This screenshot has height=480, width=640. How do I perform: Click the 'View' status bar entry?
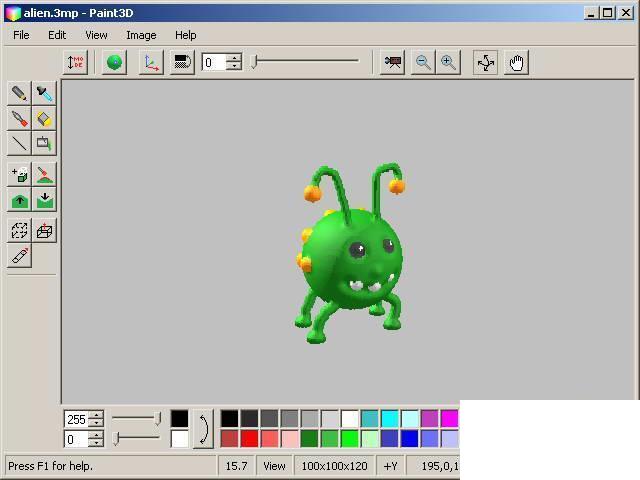(x=274, y=466)
